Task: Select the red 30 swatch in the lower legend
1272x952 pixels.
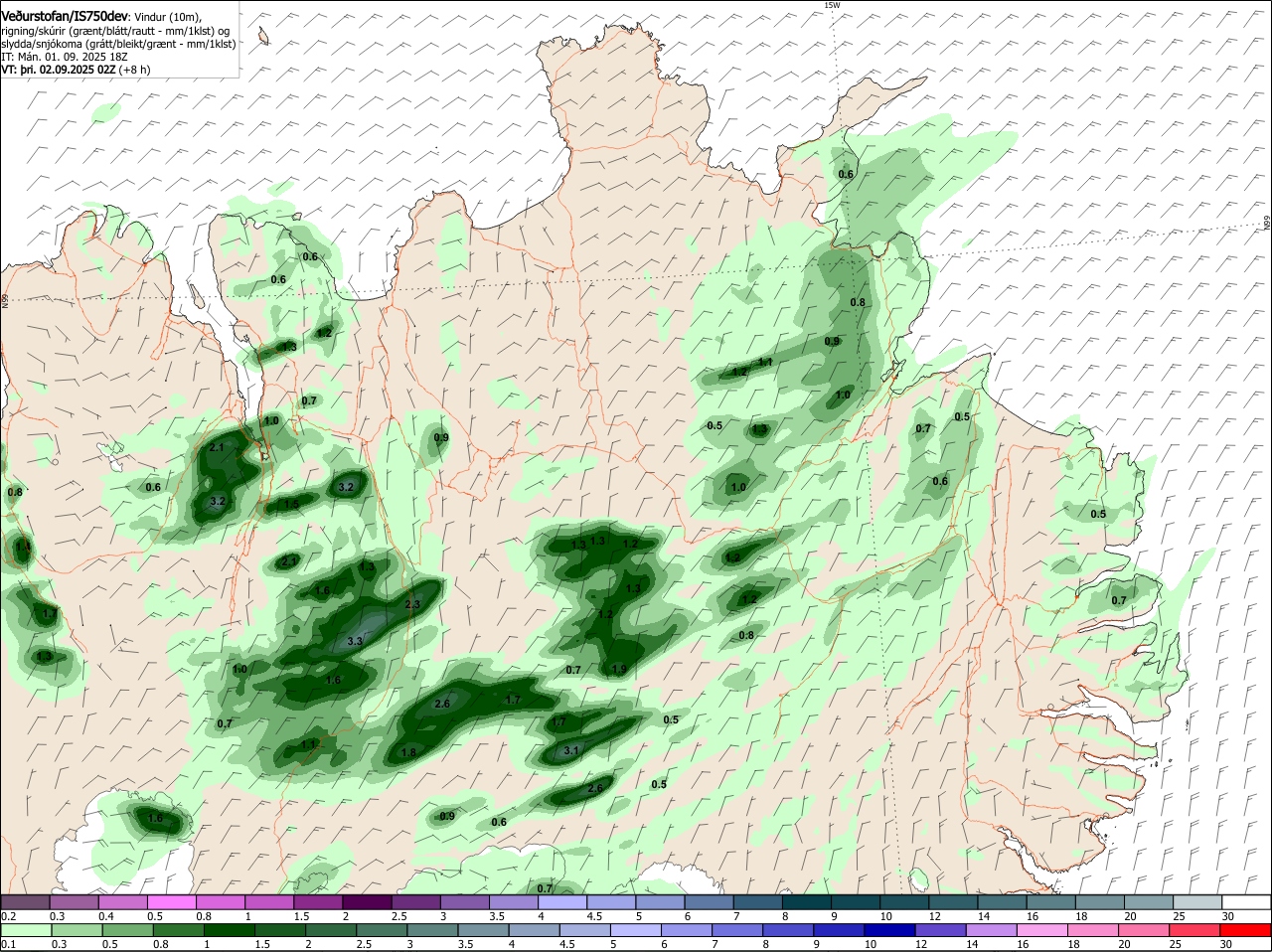Action: 1245,931
